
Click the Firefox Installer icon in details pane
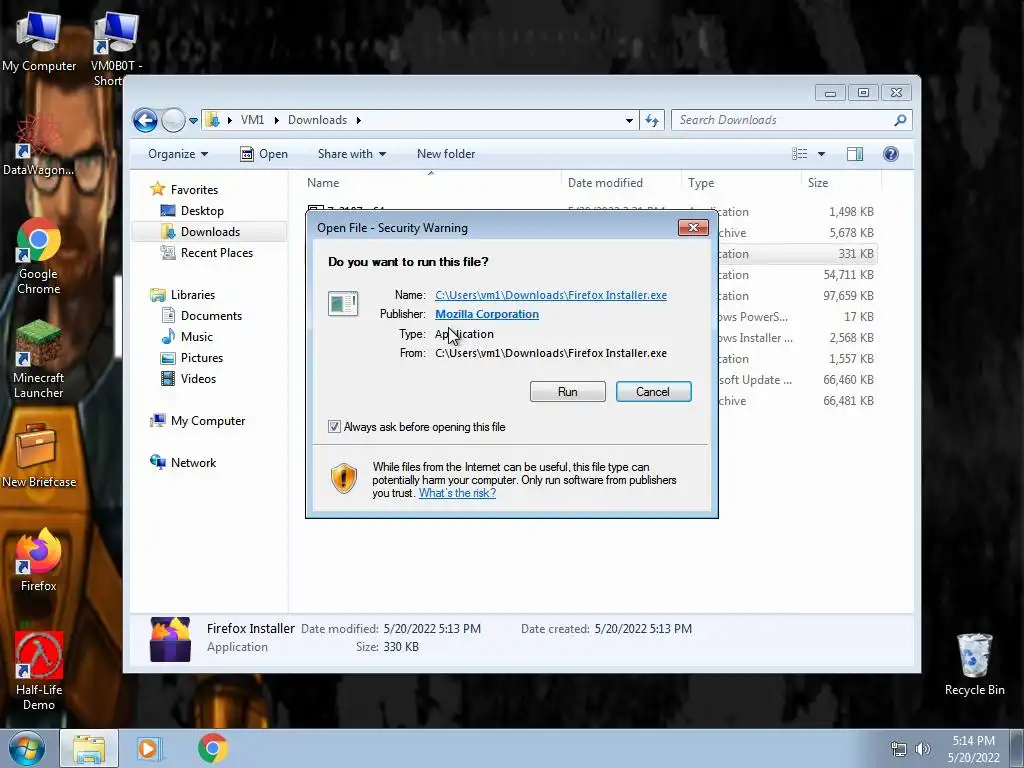(170, 639)
